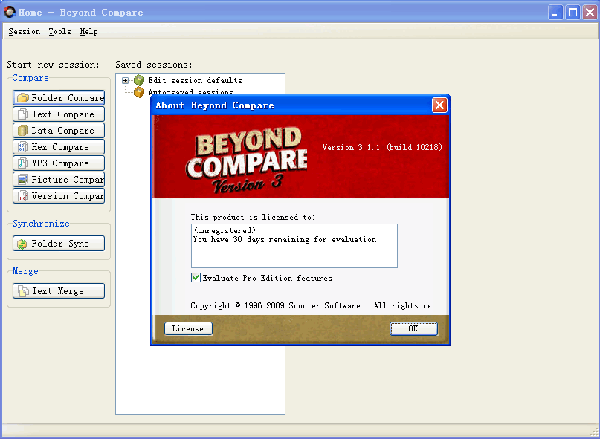Launch Folder Sync session

pyautogui.click(x=59, y=243)
